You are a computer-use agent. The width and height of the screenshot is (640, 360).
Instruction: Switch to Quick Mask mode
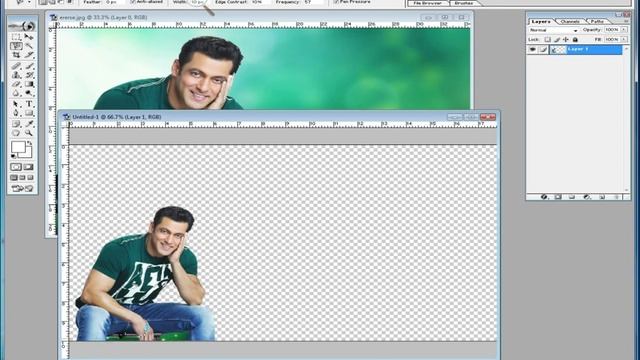pos(29,167)
